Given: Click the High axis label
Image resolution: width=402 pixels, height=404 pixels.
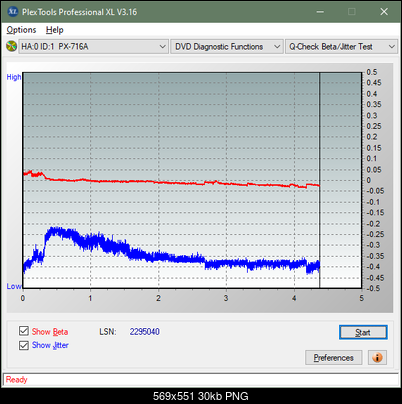Looking at the screenshot, I should 14,77.
